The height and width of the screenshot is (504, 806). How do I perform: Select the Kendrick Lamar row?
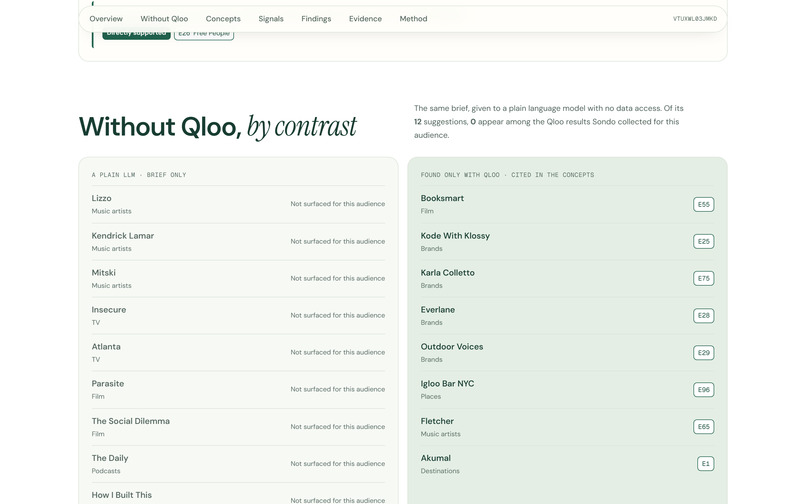click(x=239, y=242)
